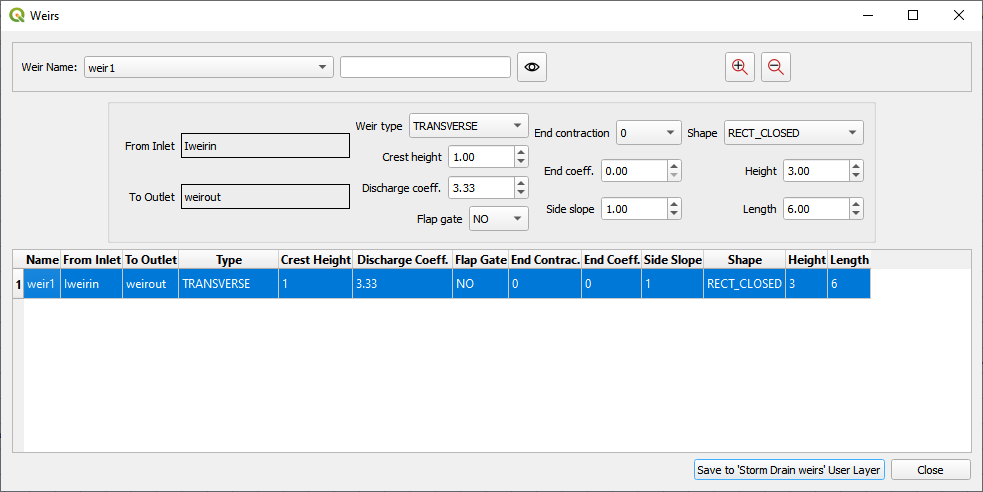Click the Discharge Coeff. column header
Viewport: 983px width, 492px height.
click(402, 260)
